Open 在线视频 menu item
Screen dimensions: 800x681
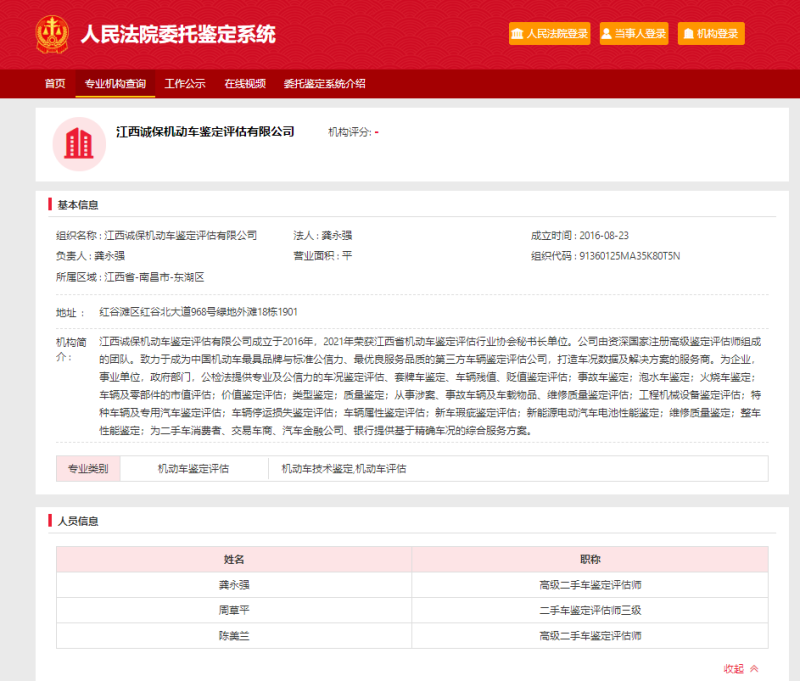(245, 84)
